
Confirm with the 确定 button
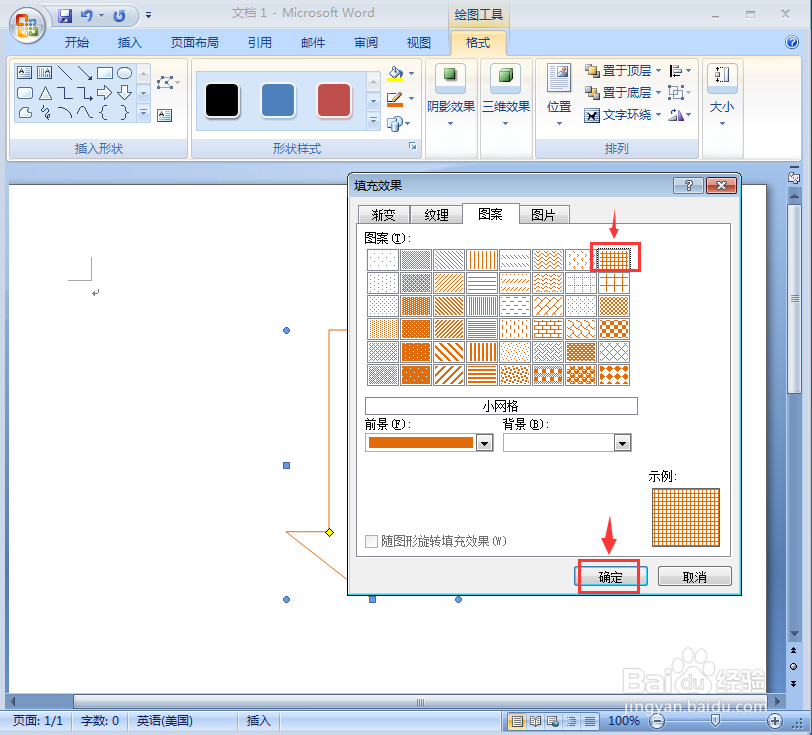click(610, 577)
